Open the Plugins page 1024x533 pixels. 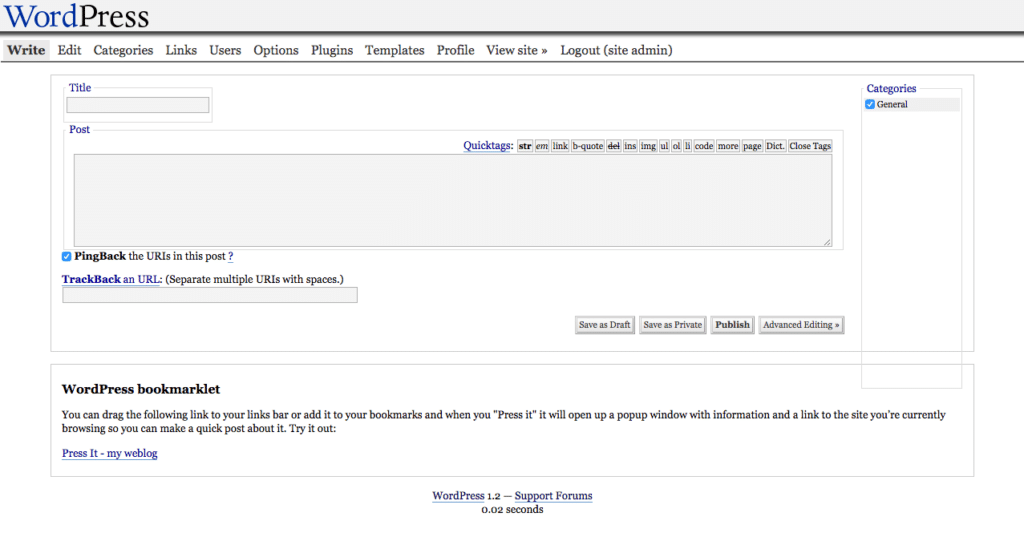(332, 50)
